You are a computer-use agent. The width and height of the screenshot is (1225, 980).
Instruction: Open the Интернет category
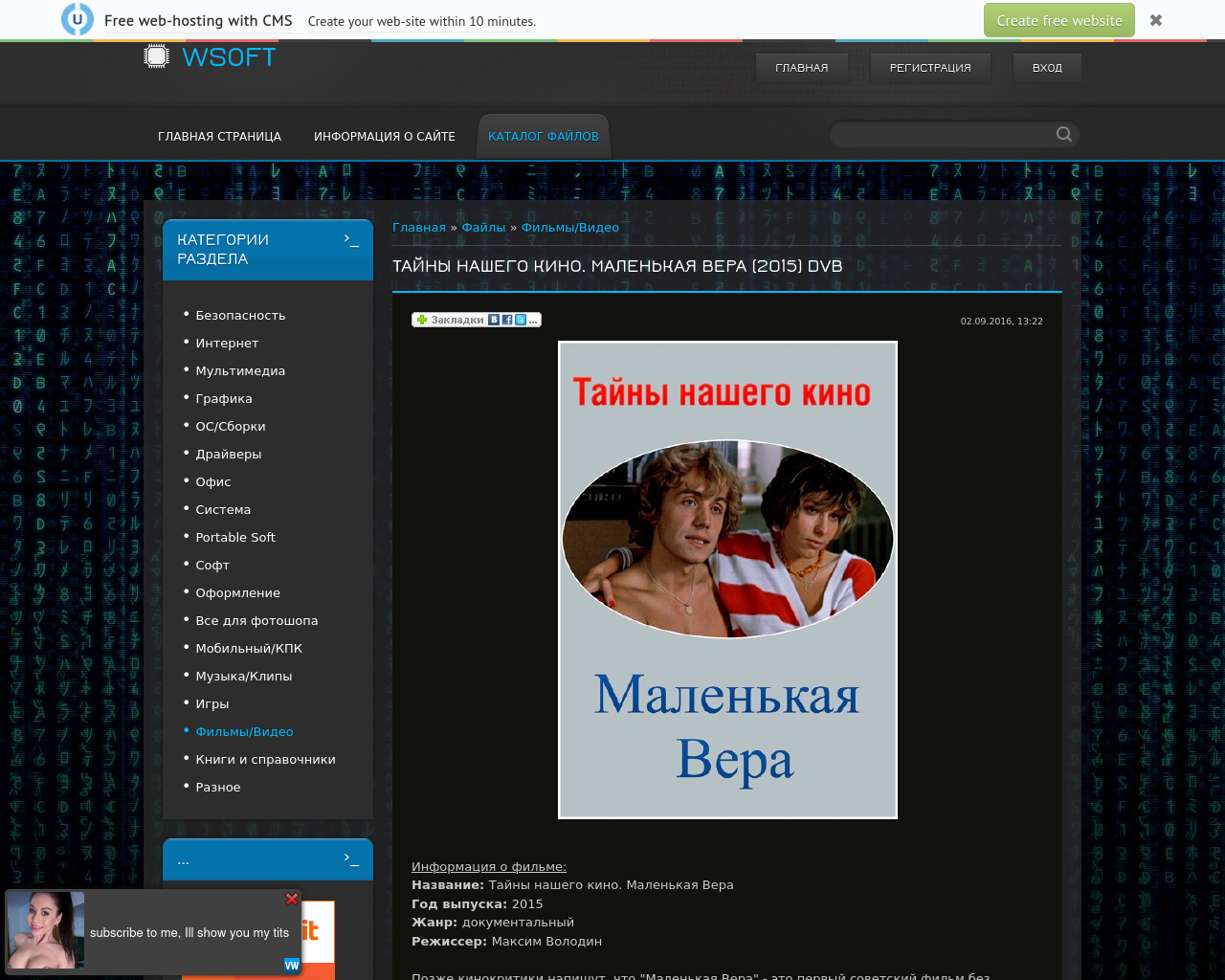[x=227, y=344]
